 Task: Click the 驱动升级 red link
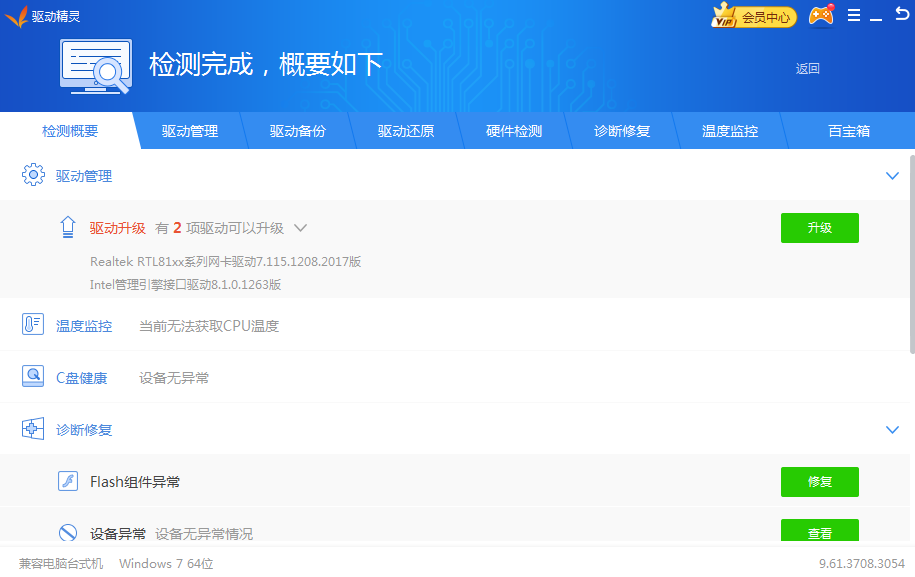[117, 228]
